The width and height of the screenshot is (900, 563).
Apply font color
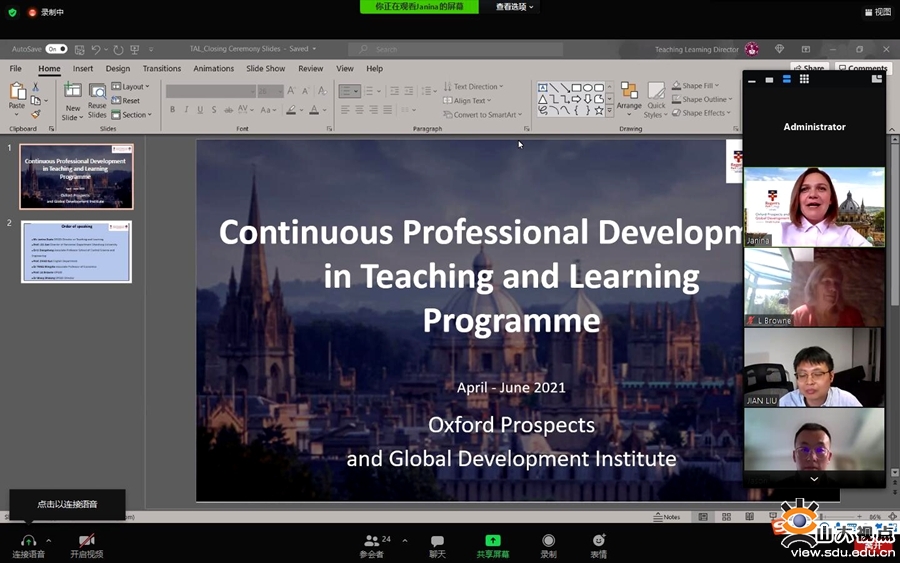pyautogui.click(x=314, y=109)
